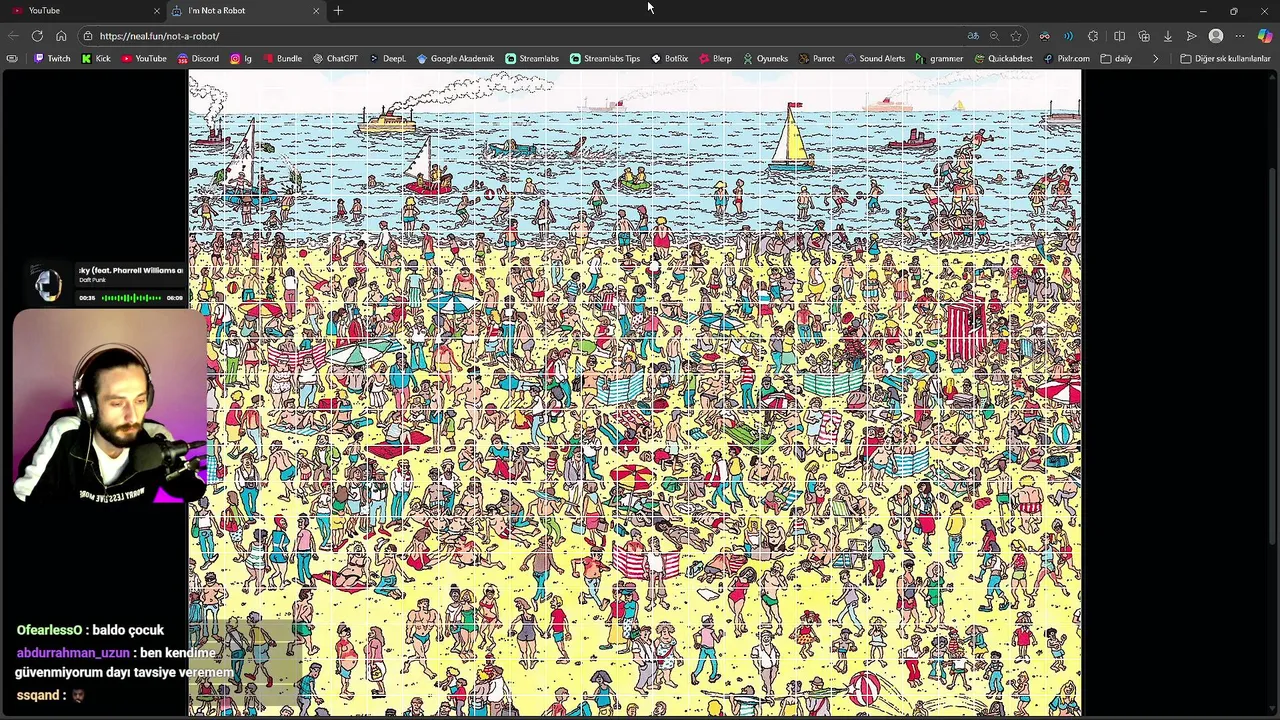Show more bookmarks chevron

click(x=1155, y=59)
